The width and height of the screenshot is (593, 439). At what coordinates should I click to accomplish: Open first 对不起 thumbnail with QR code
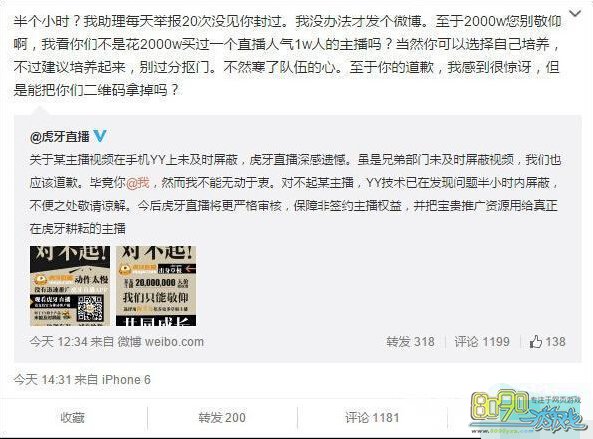(x=70, y=286)
